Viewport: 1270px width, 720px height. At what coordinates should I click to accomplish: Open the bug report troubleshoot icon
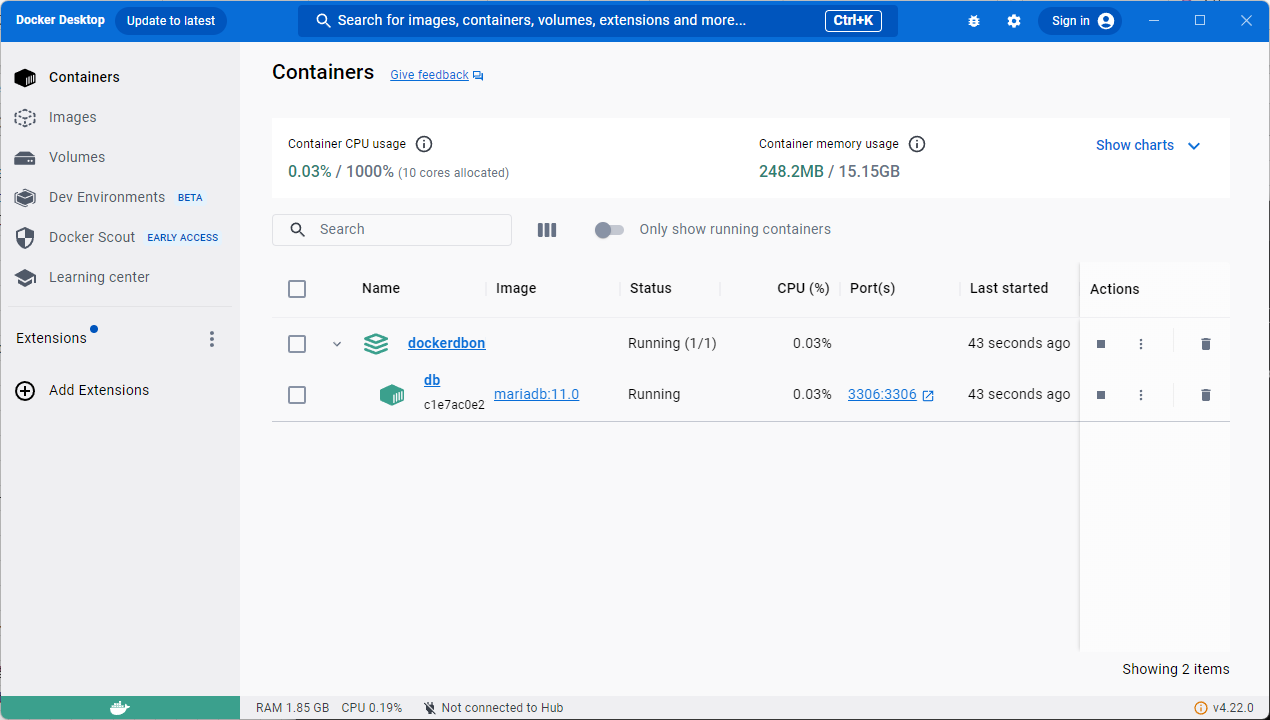[974, 21]
